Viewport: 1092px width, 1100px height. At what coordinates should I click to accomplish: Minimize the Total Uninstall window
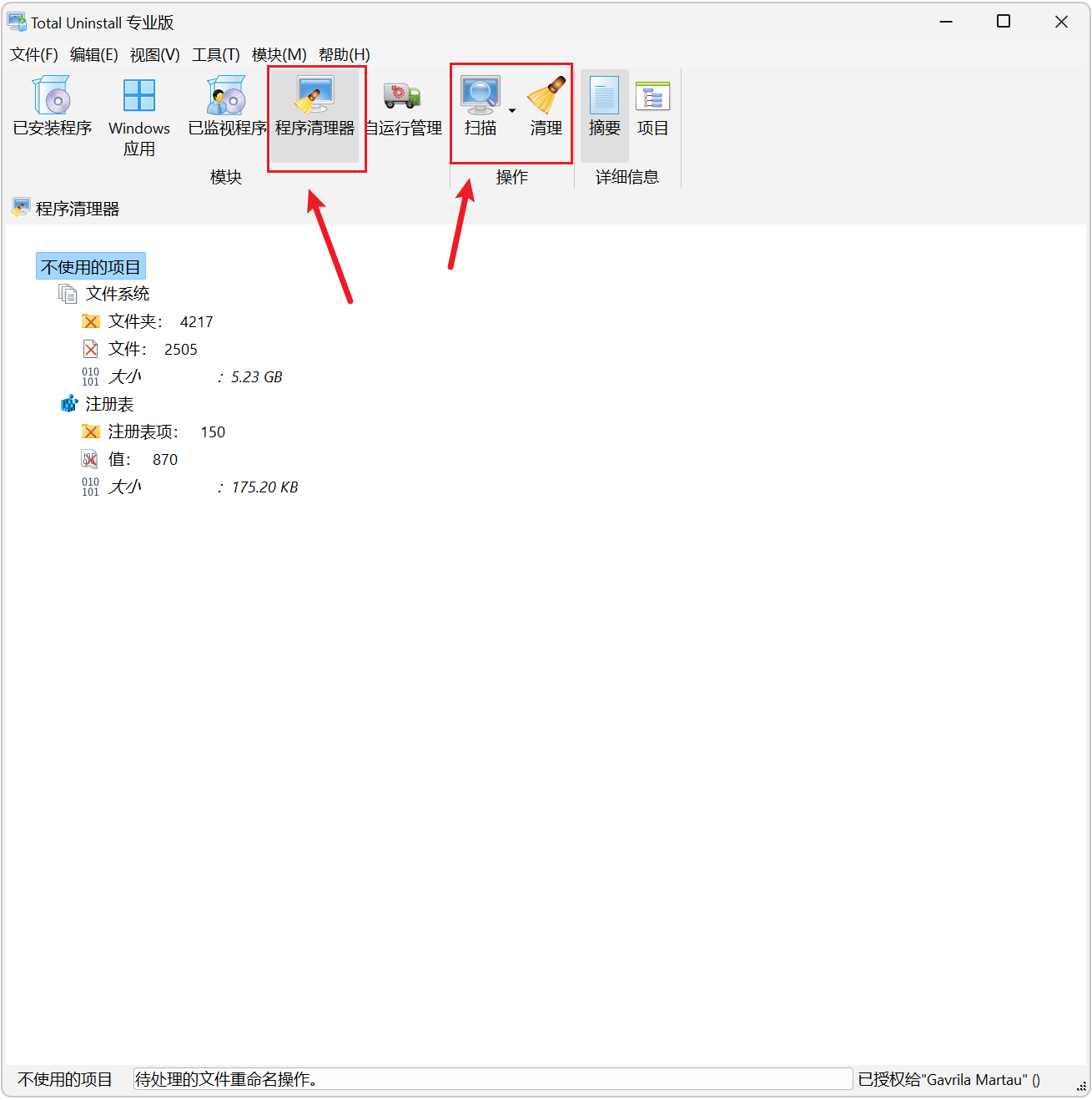tap(946, 22)
